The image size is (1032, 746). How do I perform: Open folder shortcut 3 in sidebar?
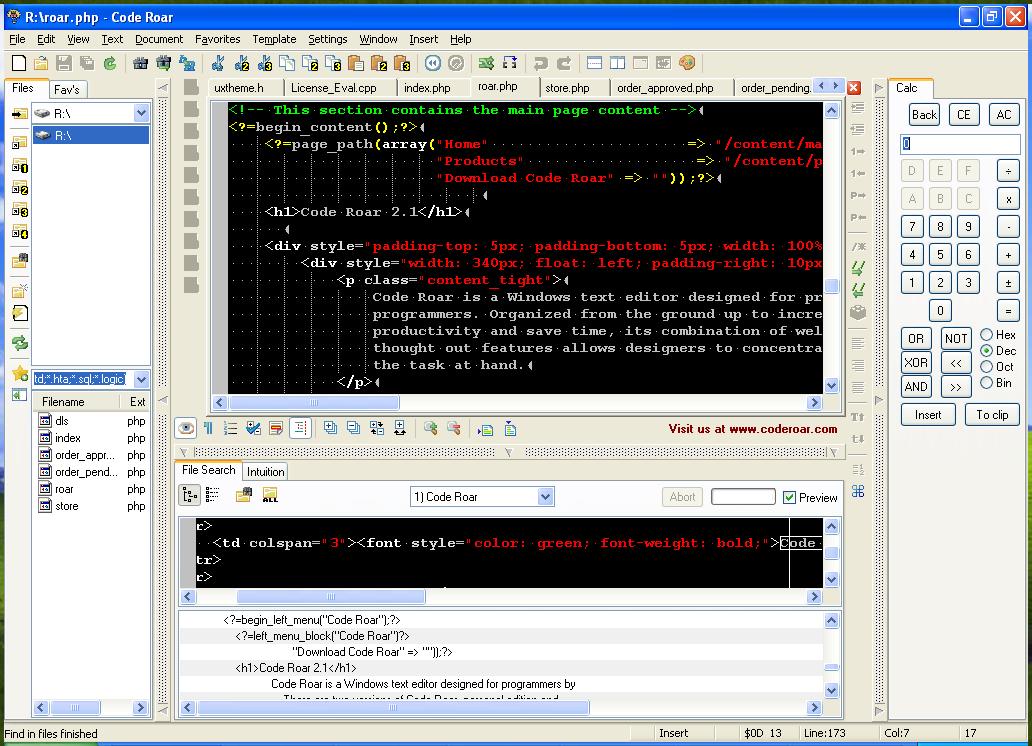pos(20,210)
